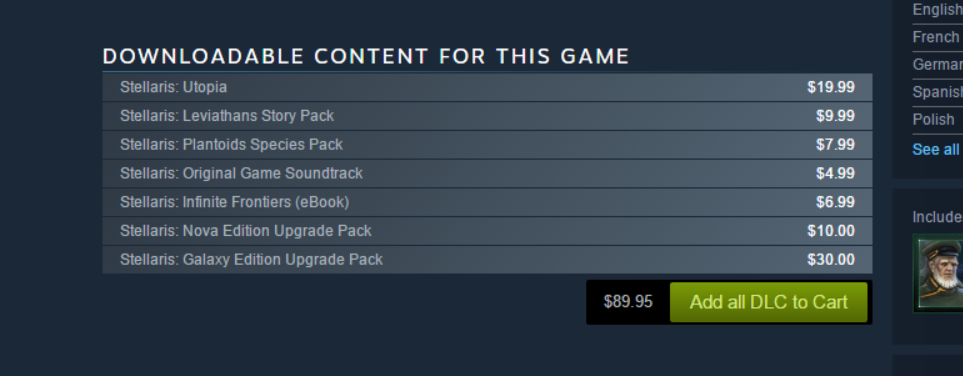963x376 pixels.
Task: Open Stellaris: Utopia DLC page
Action: click(487, 87)
